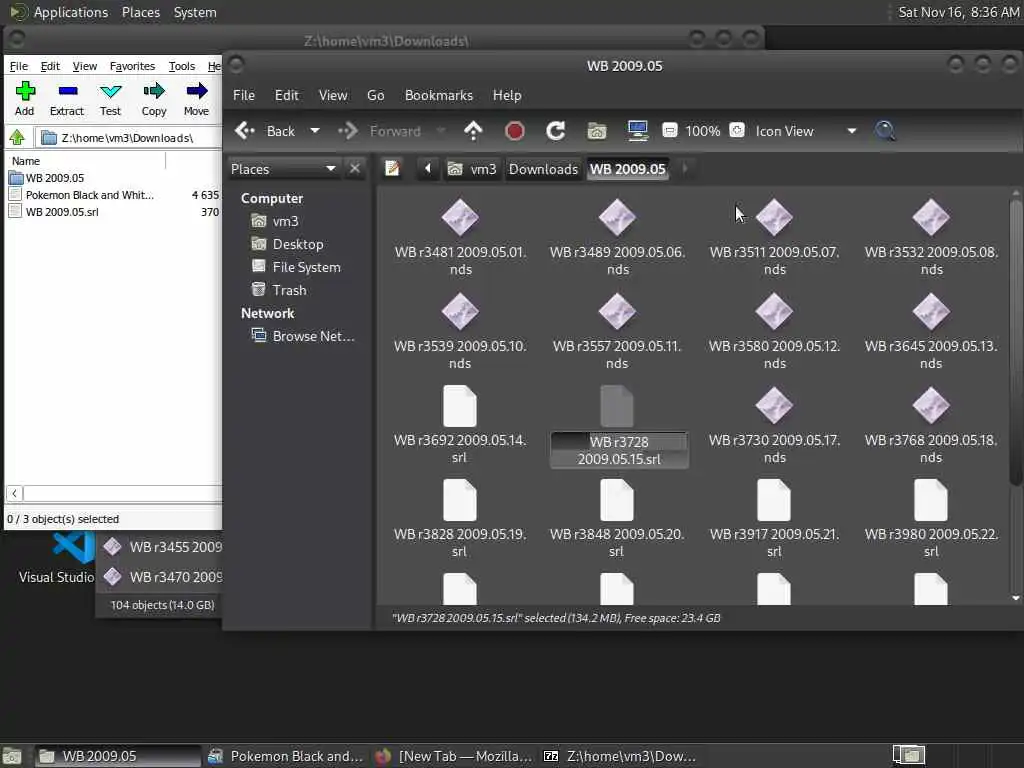Open Help menu in the file manager
The width and height of the screenshot is (1024, 768).
(507, 95)
